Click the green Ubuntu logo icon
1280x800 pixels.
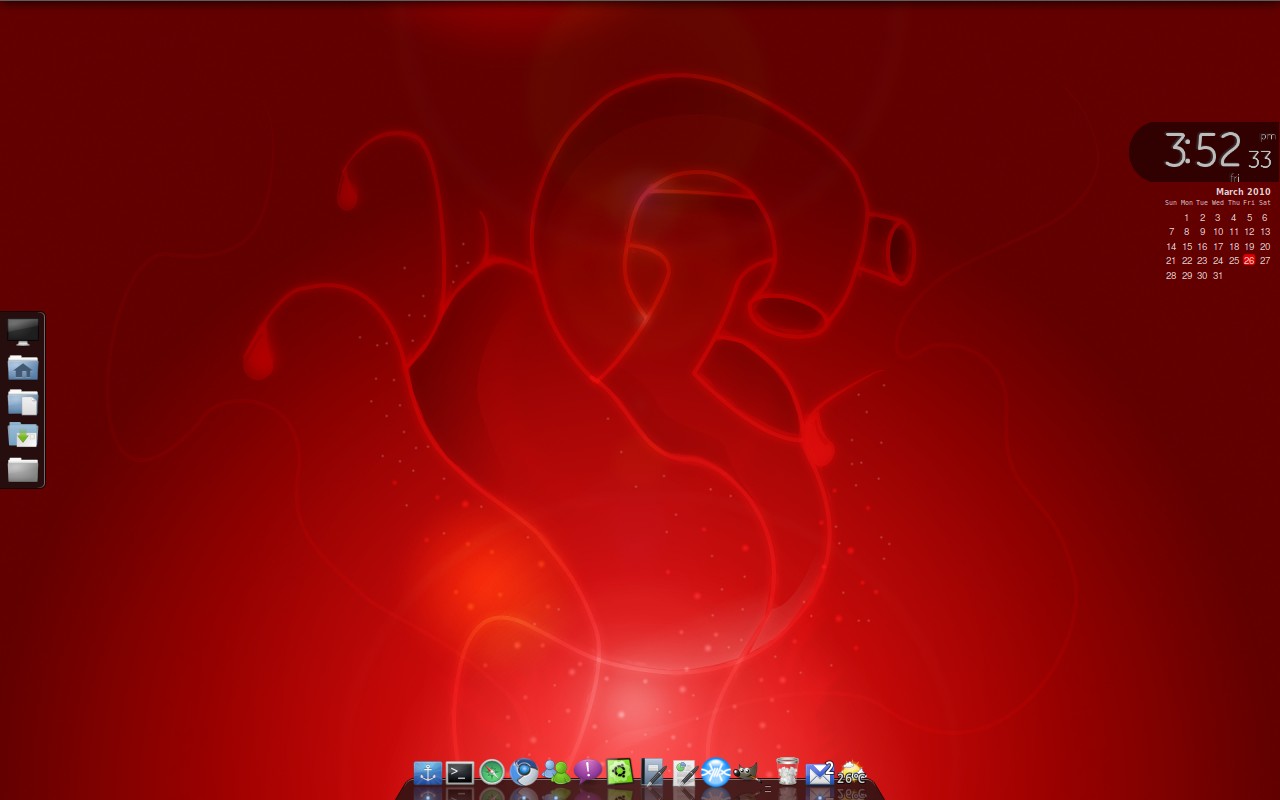[x=620, y=772]
